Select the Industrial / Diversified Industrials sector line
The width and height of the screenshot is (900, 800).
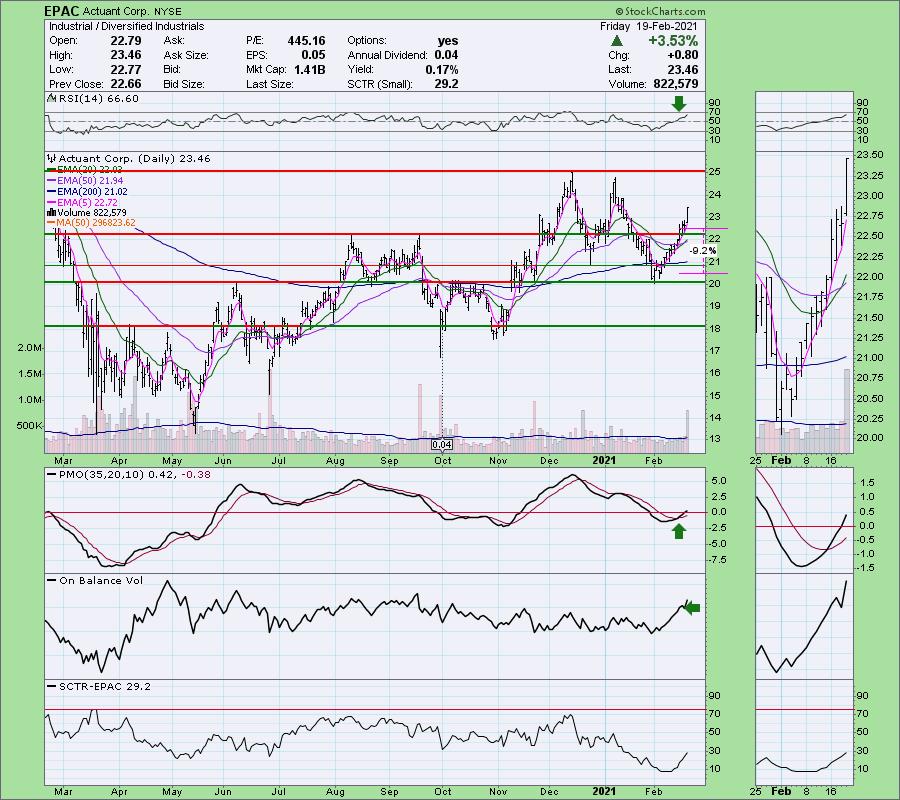[126, 26]
